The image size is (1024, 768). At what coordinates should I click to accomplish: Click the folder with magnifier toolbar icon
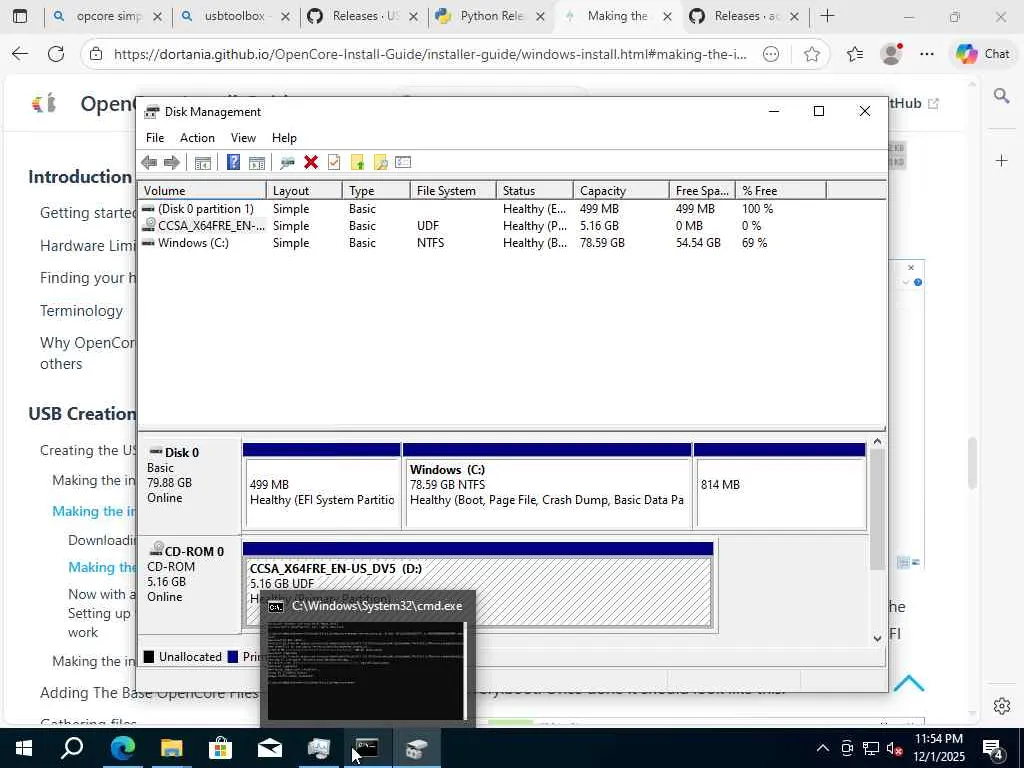380,162
